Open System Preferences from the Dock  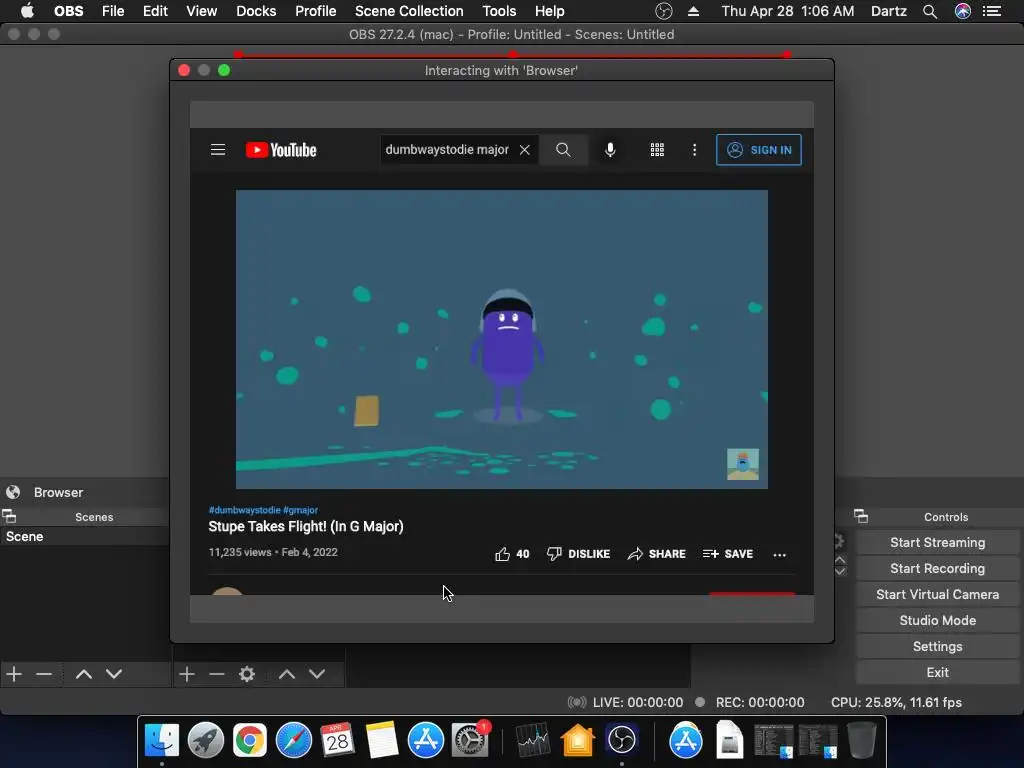click(x=470, y=740)
